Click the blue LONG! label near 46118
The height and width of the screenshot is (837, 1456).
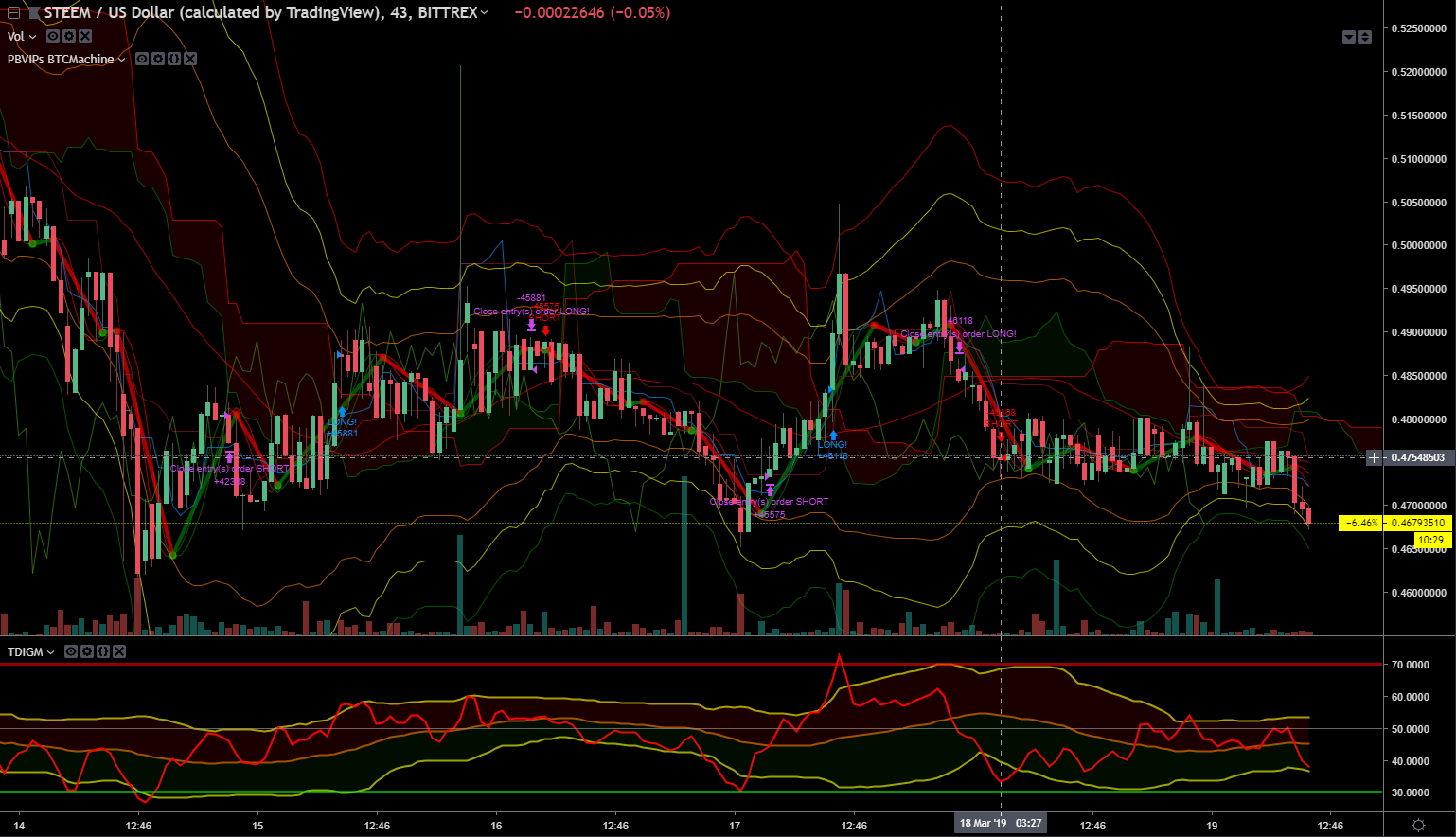(833, 445)
